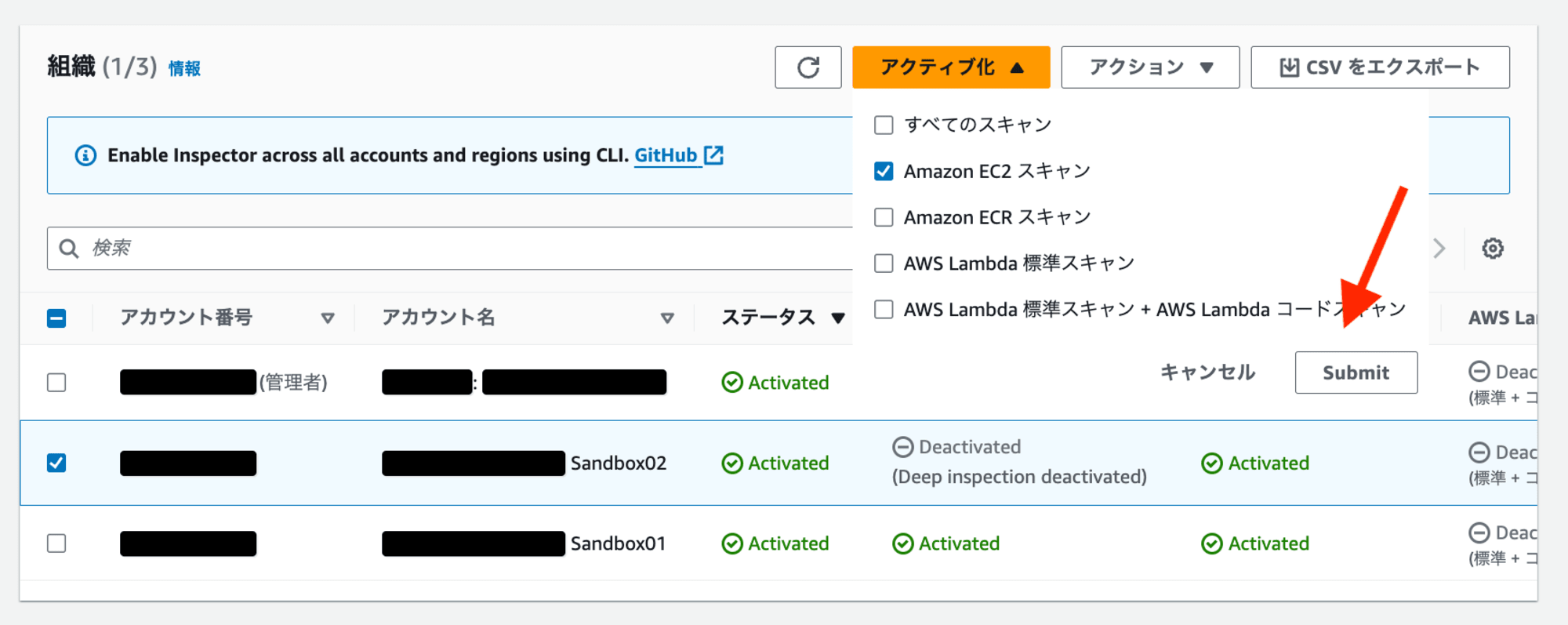Open the table preferences gear

[x=1492, y=249]
